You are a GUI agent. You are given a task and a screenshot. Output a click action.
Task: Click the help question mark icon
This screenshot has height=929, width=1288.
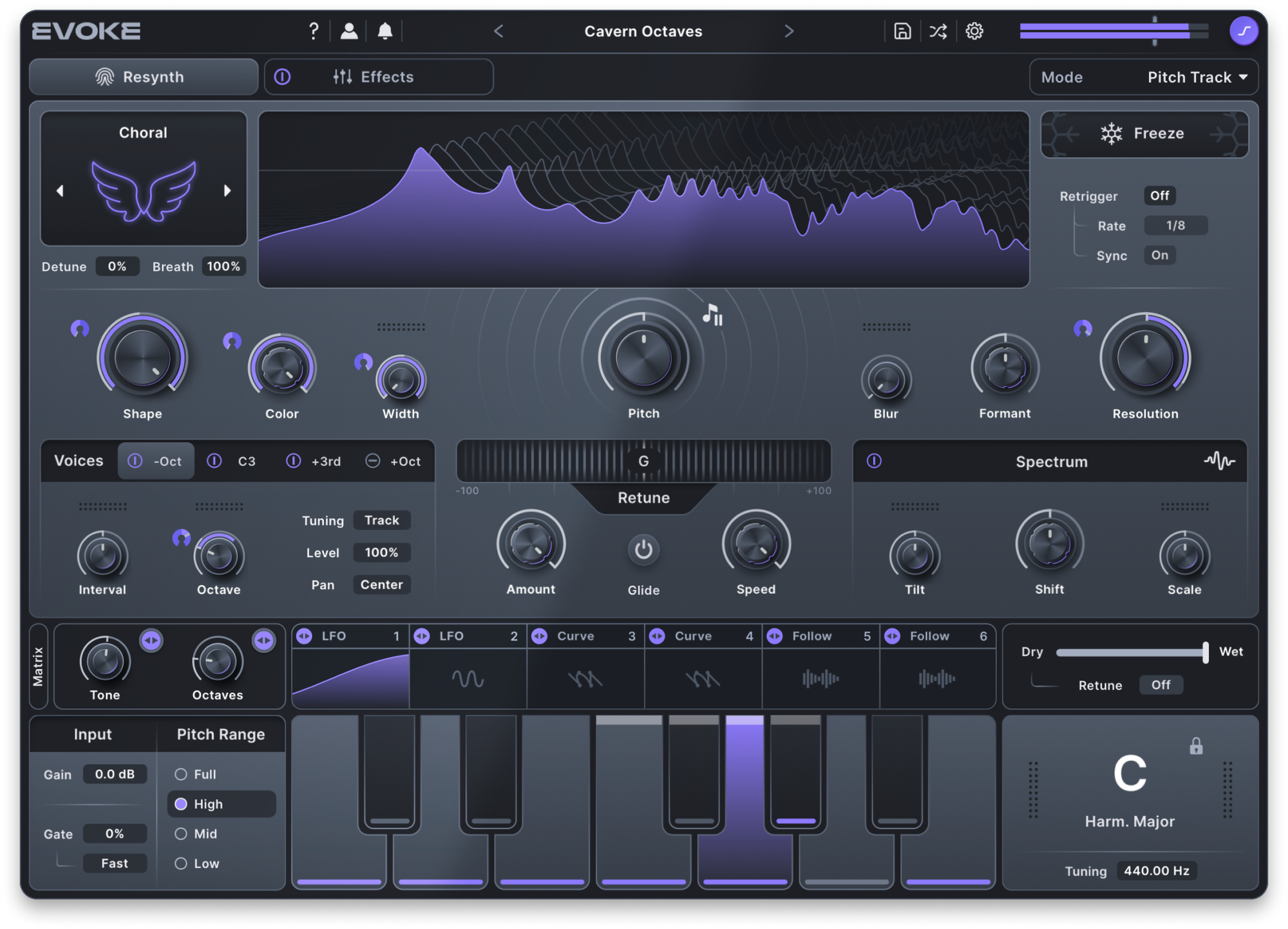pyautogui.click(x=314, y=31)
